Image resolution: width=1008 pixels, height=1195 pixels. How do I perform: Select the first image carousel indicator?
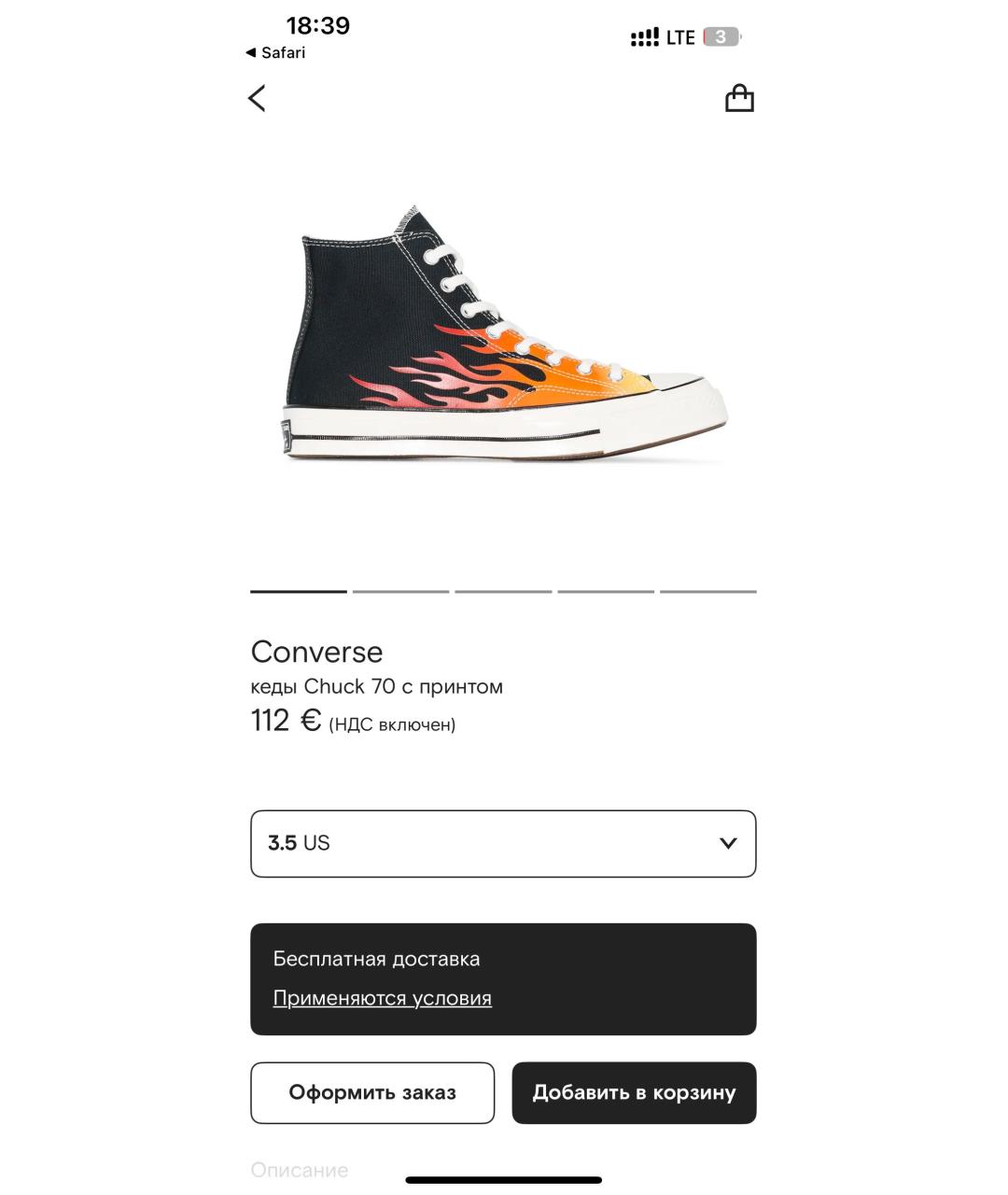pos(299,591)
